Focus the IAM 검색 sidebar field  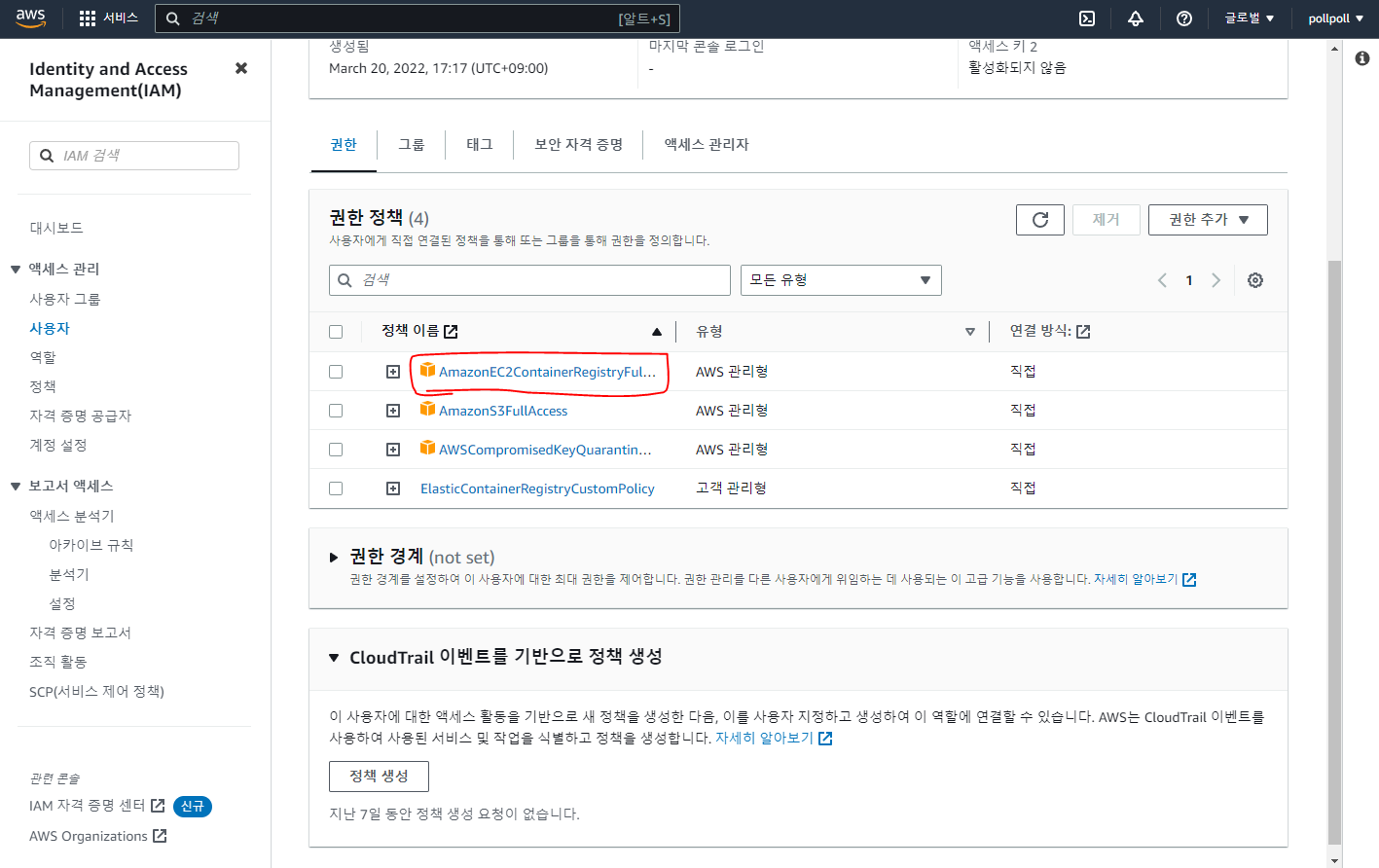point(134,156)
